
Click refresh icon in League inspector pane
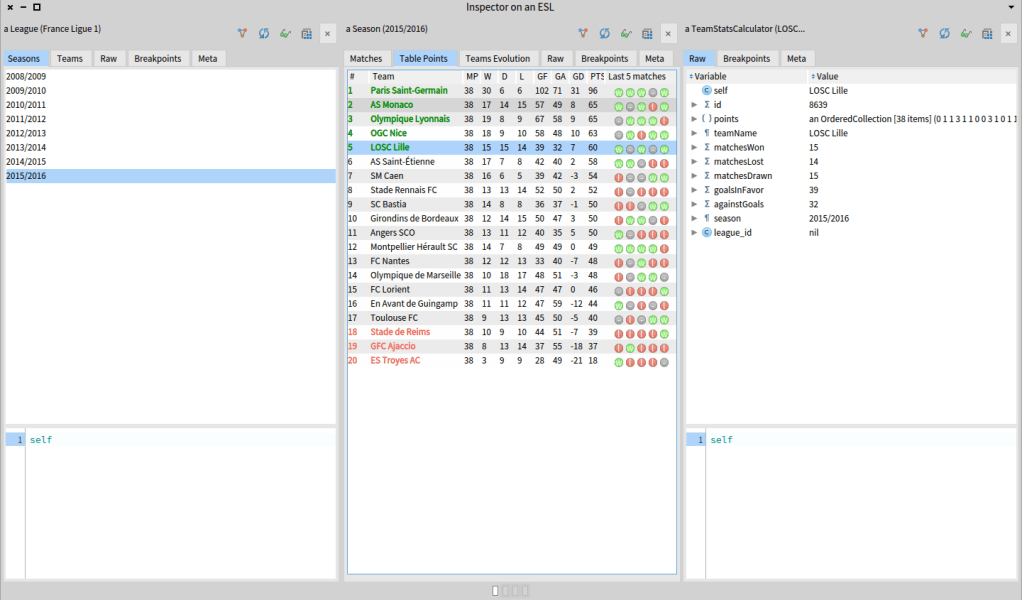point(264,33)
